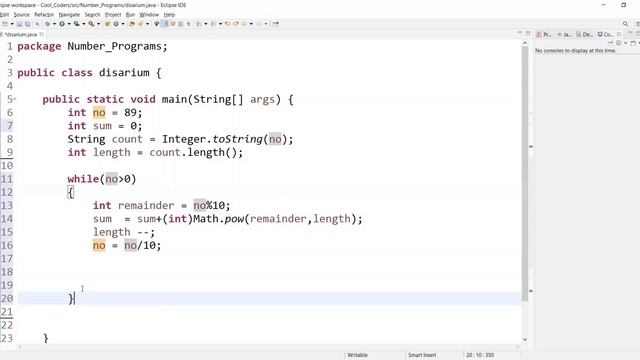Click the green Run button

tap(62, 24)
